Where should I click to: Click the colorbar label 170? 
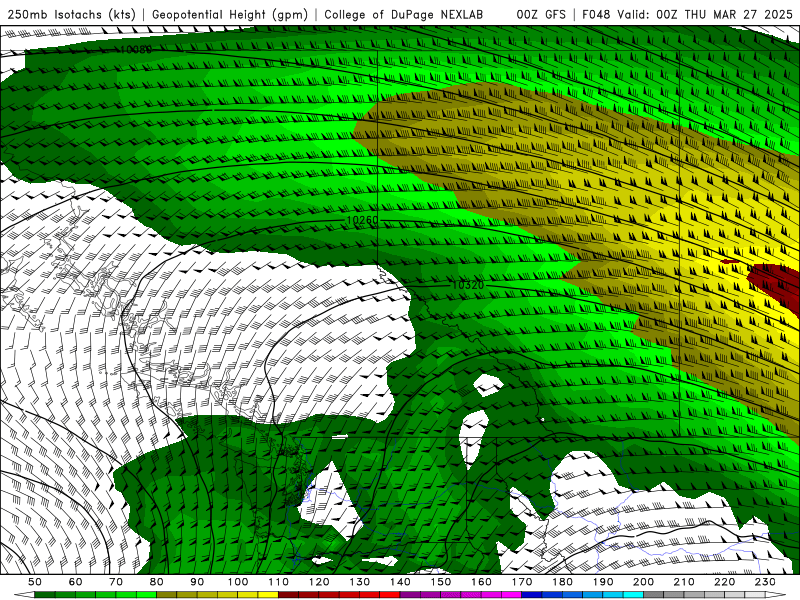pos(522,582)
